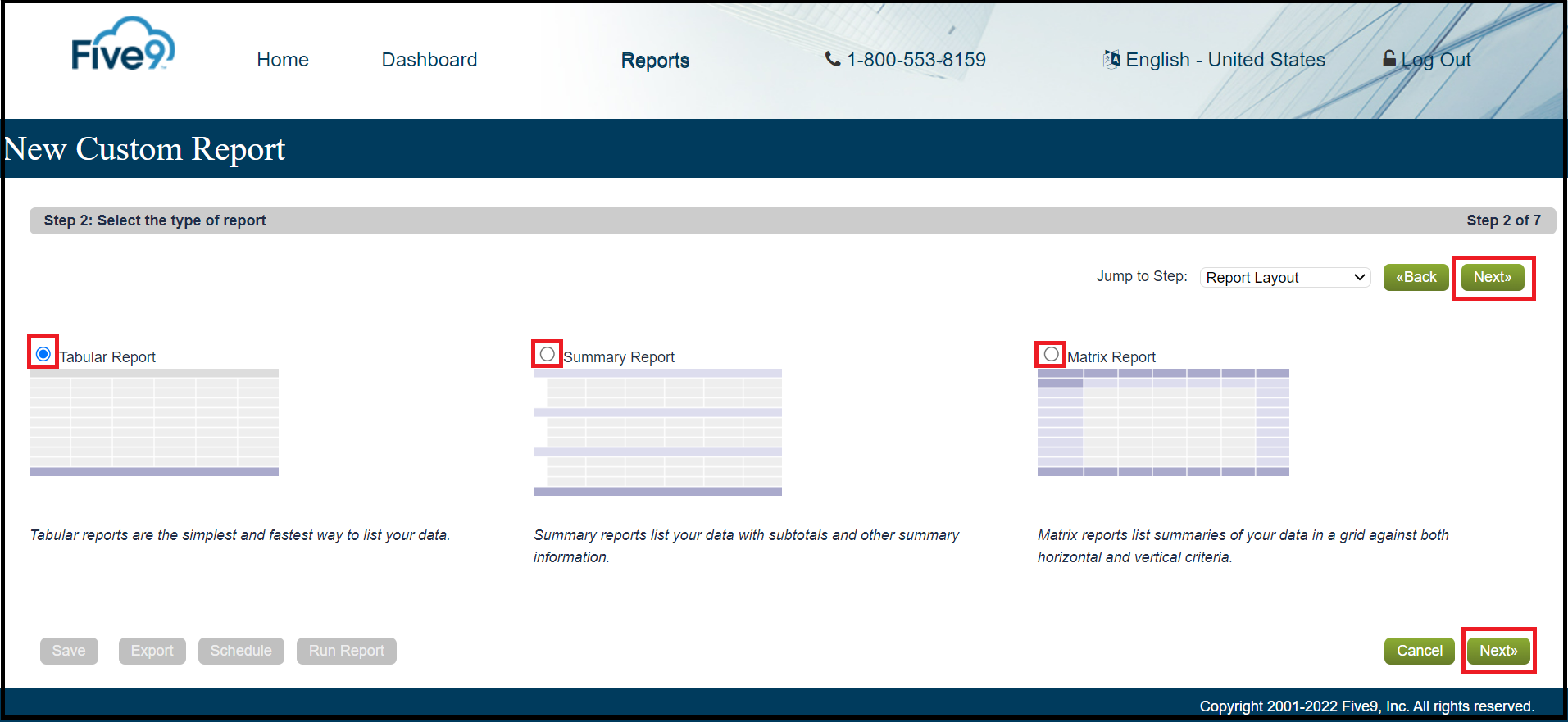The height and width of the screenshot is (722, 1568).
Task: Open the Reports menu item
Action: point(655,61)
